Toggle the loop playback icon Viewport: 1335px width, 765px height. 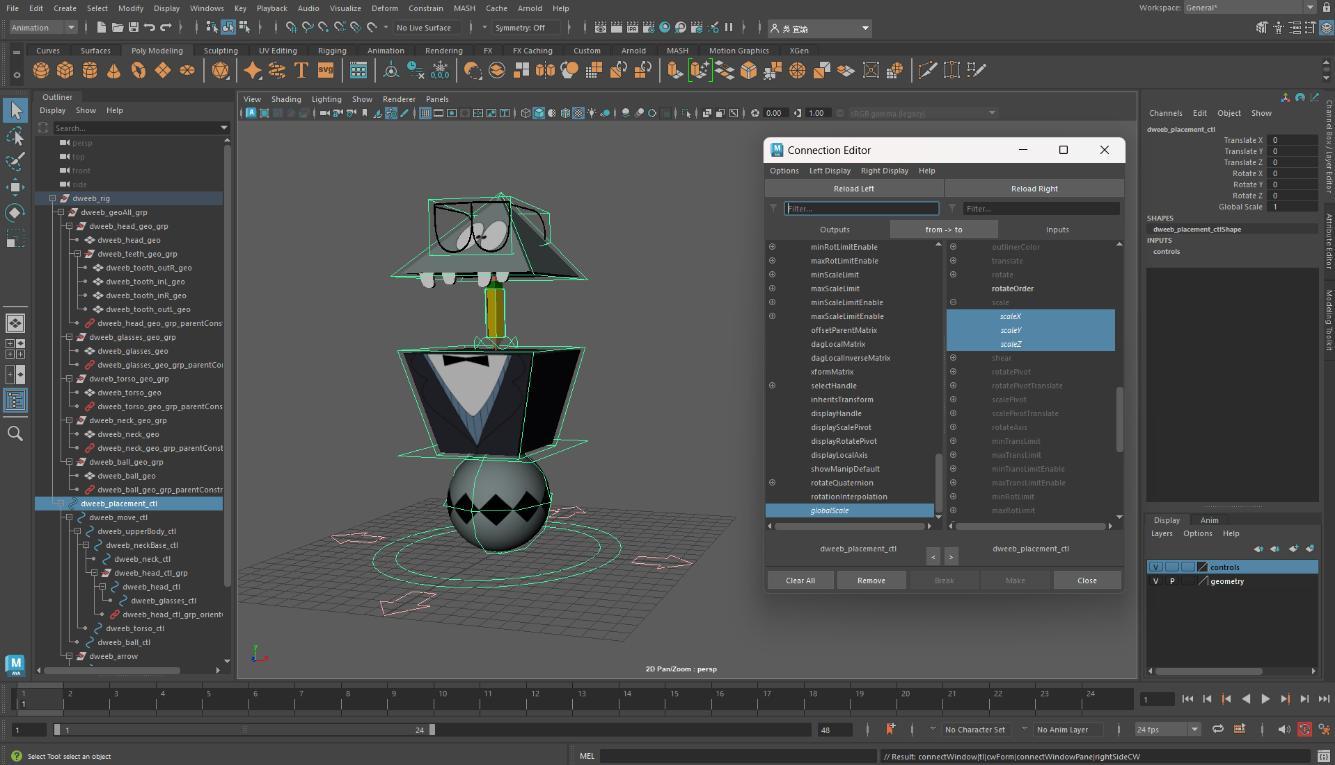coord(1218,729)
